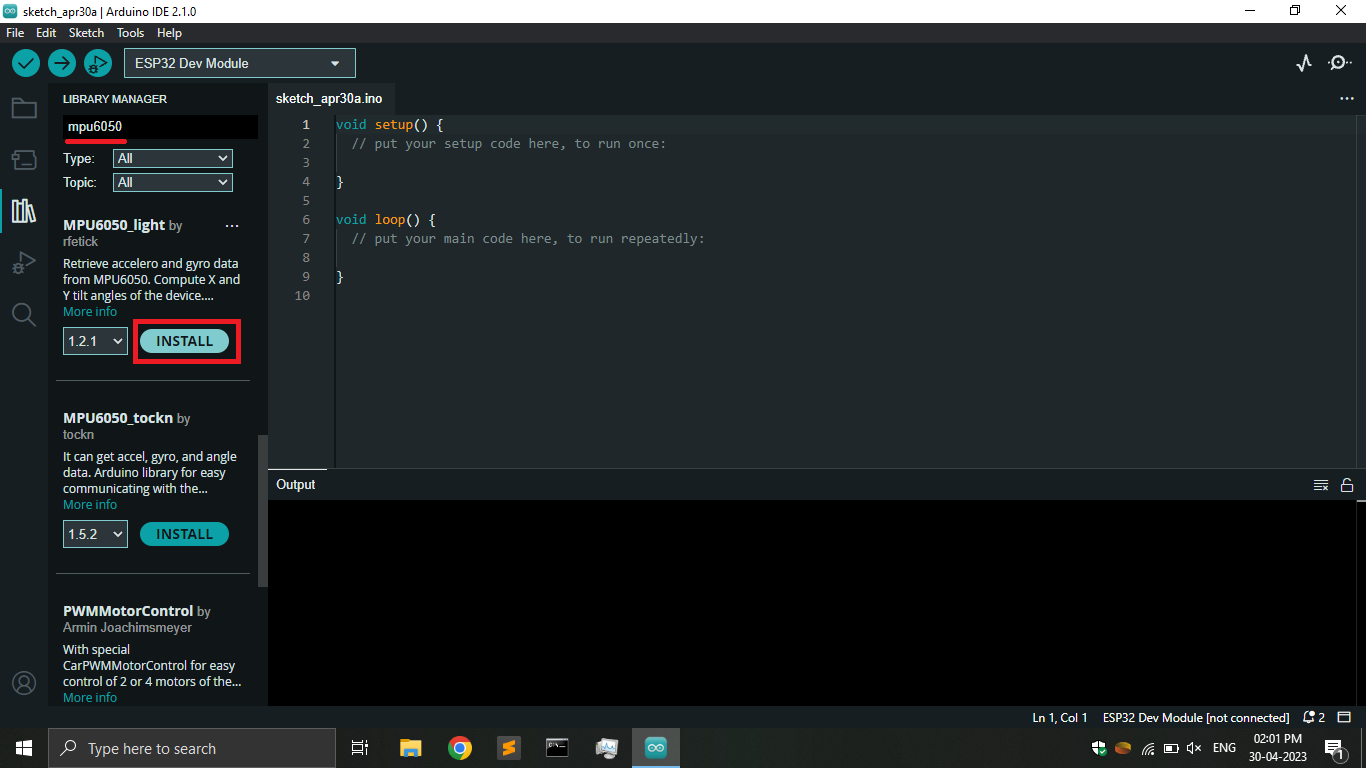Screen dimensions: 1366x768
Task: Open the Type filter dropdown
Action: tap(172, 158)
